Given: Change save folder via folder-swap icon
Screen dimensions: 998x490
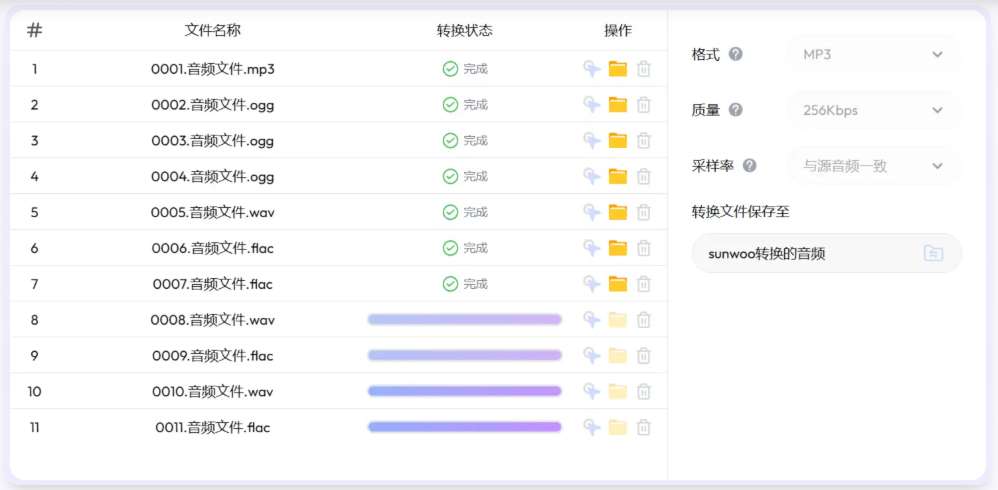Looking at the screenshot, I should coord(933,253).
